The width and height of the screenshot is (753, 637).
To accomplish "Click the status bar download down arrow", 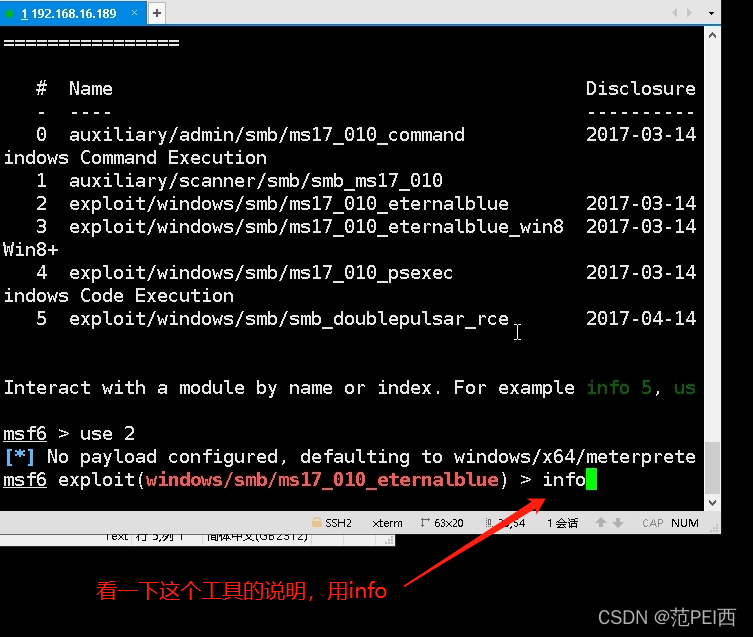I will 618,522.
